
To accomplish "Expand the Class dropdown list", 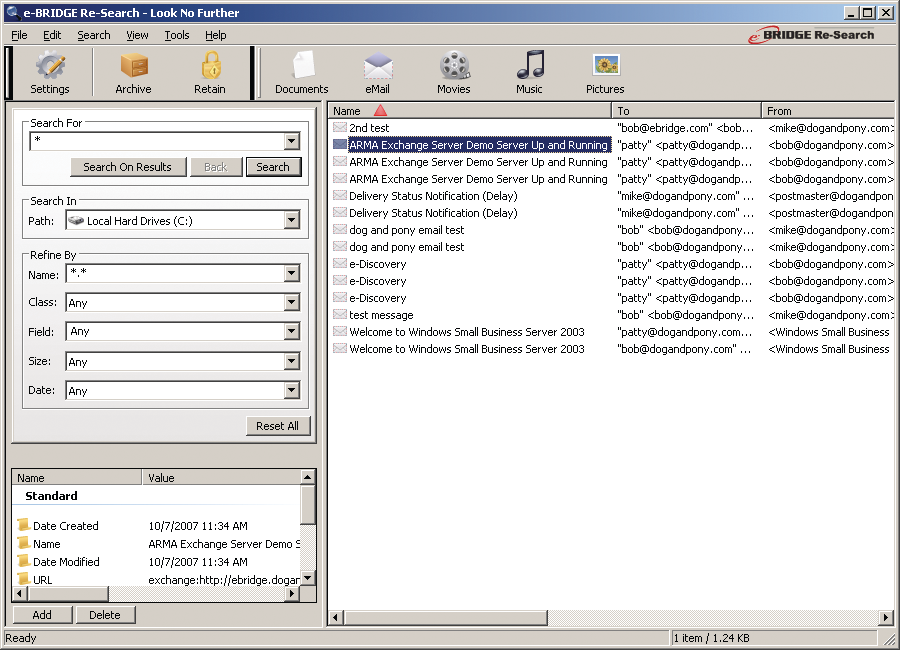I will pyautogui.click(x=291, y=303).
